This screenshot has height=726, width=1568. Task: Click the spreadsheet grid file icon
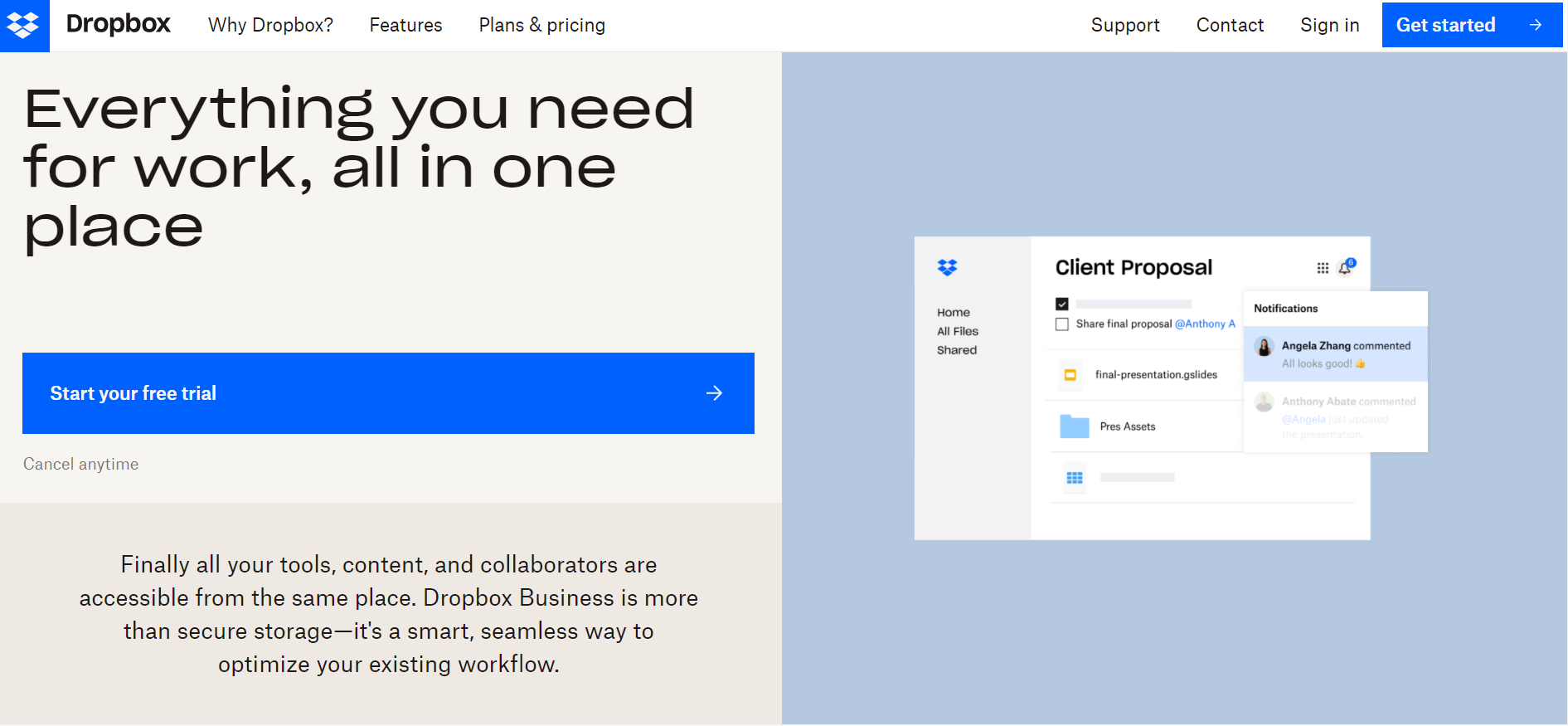[x=1075, y=478]
